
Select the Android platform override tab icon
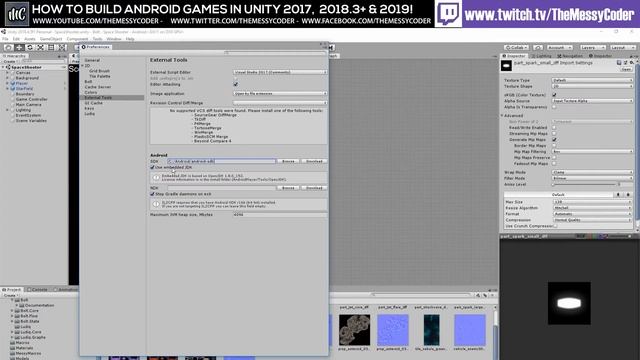point(628,195)
